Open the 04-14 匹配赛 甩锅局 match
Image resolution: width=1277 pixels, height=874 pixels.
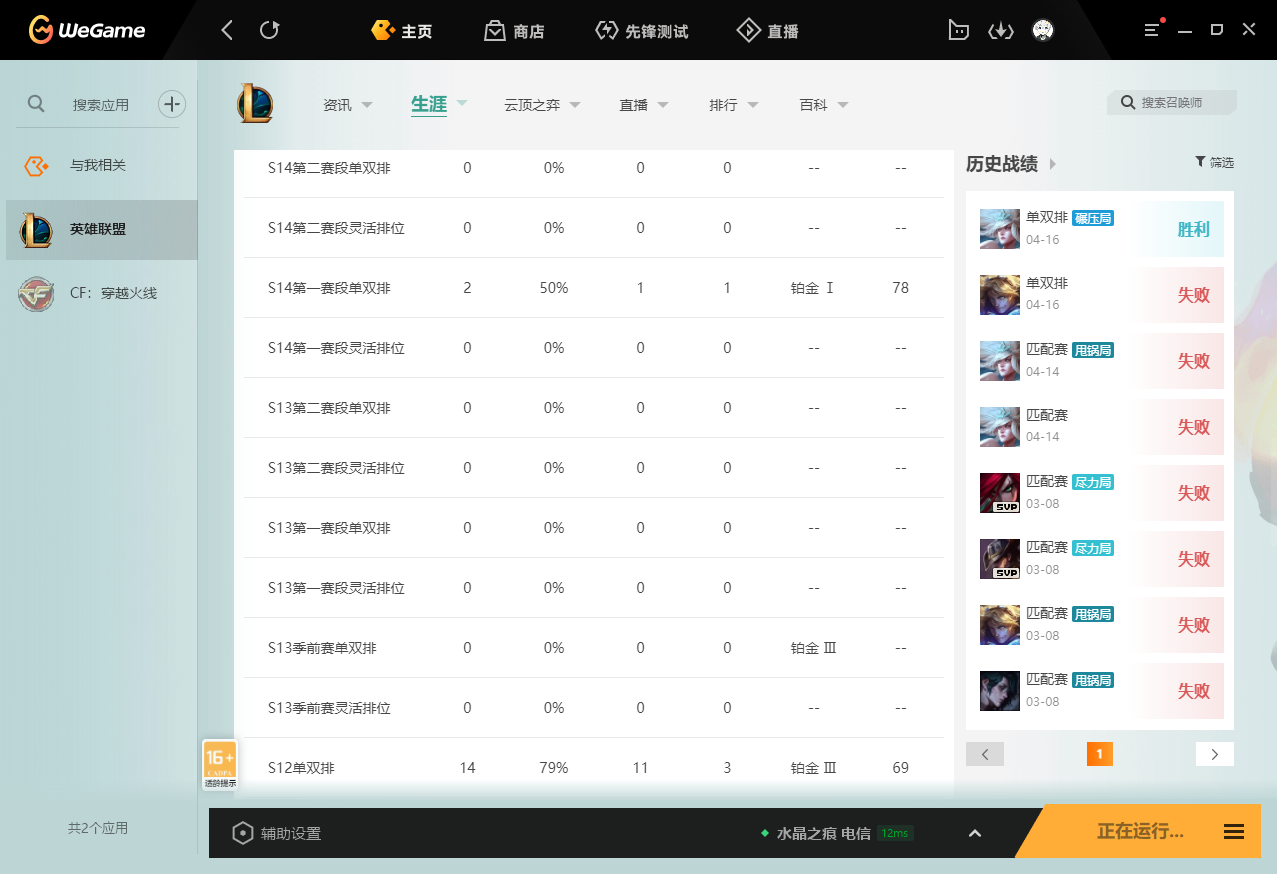pyautogui.click(x=1100, y=361)
